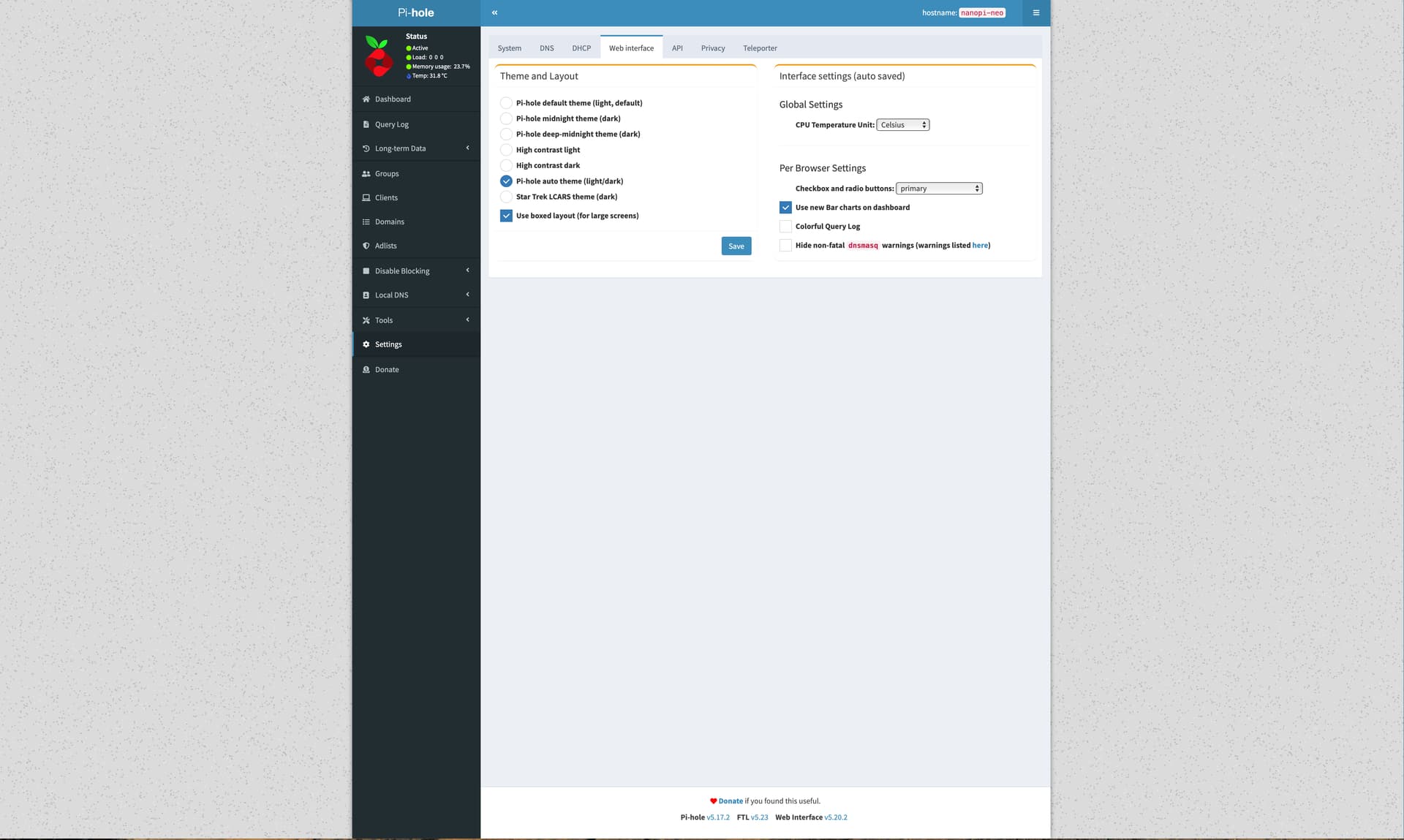The width and height of the screenshot is (1404, 840).
Task: Open the Domains list page
Action: pyautogui.click(x=389, y=222)
